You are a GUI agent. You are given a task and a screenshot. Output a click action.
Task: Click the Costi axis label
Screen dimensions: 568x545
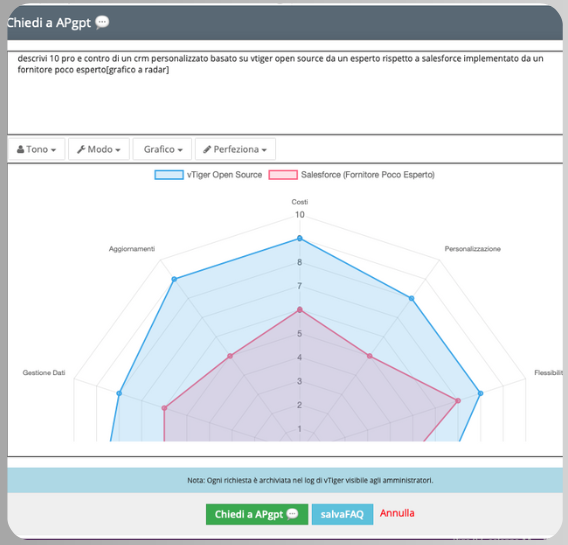pos(300,202)
